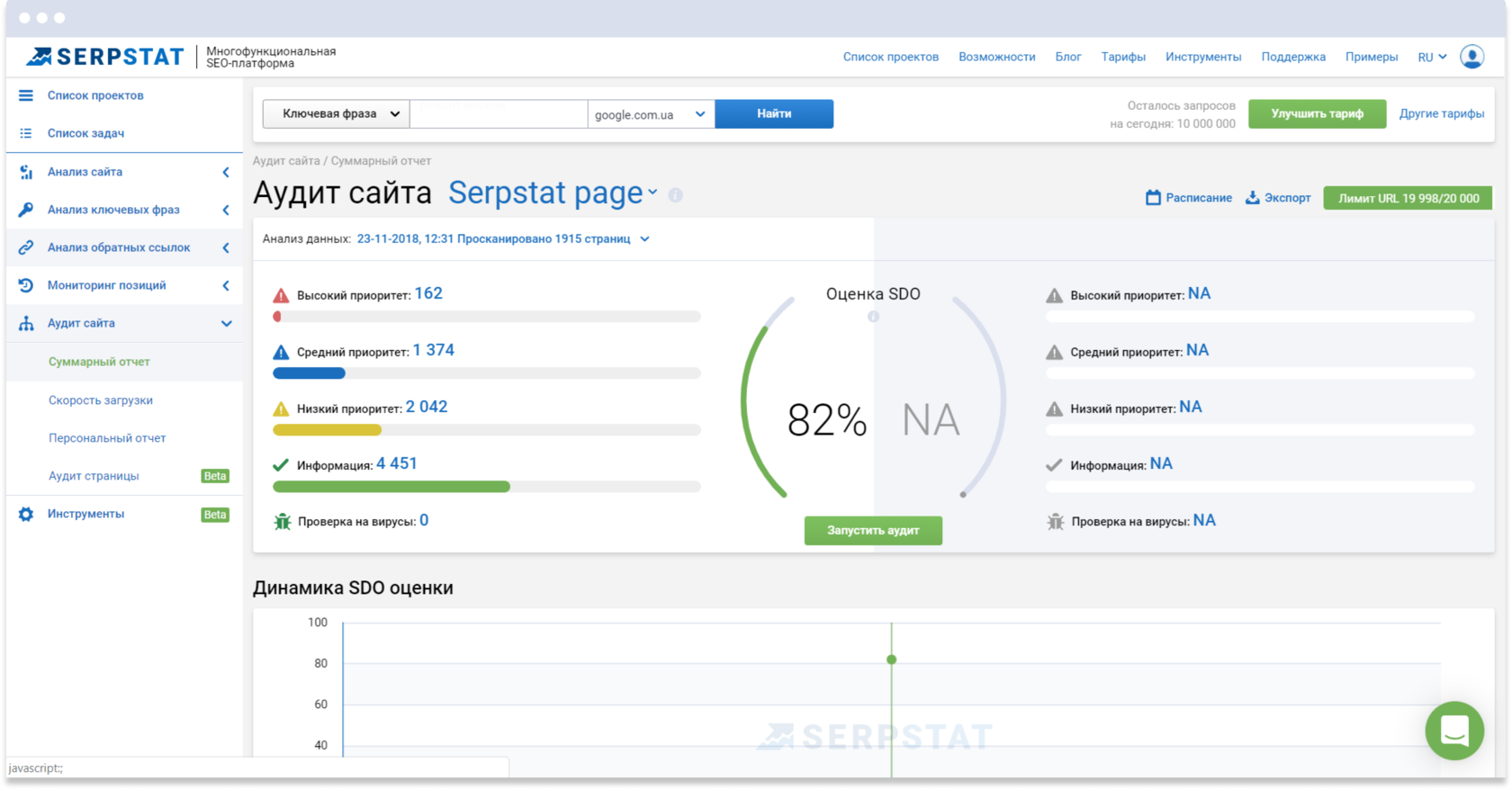1512x790 pixels.
Task: Click the high-priority count 162
Action: pos(428,293)
